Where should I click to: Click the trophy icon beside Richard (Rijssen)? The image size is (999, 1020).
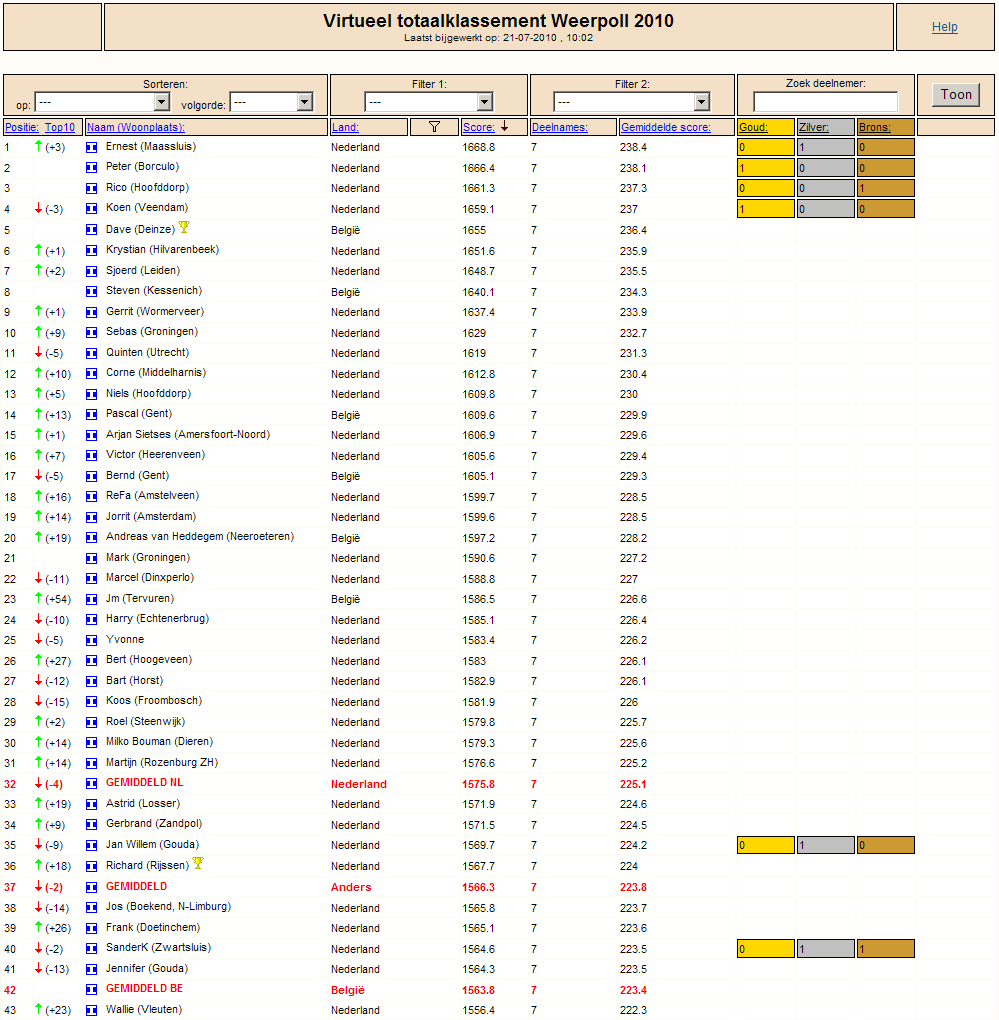198,863
